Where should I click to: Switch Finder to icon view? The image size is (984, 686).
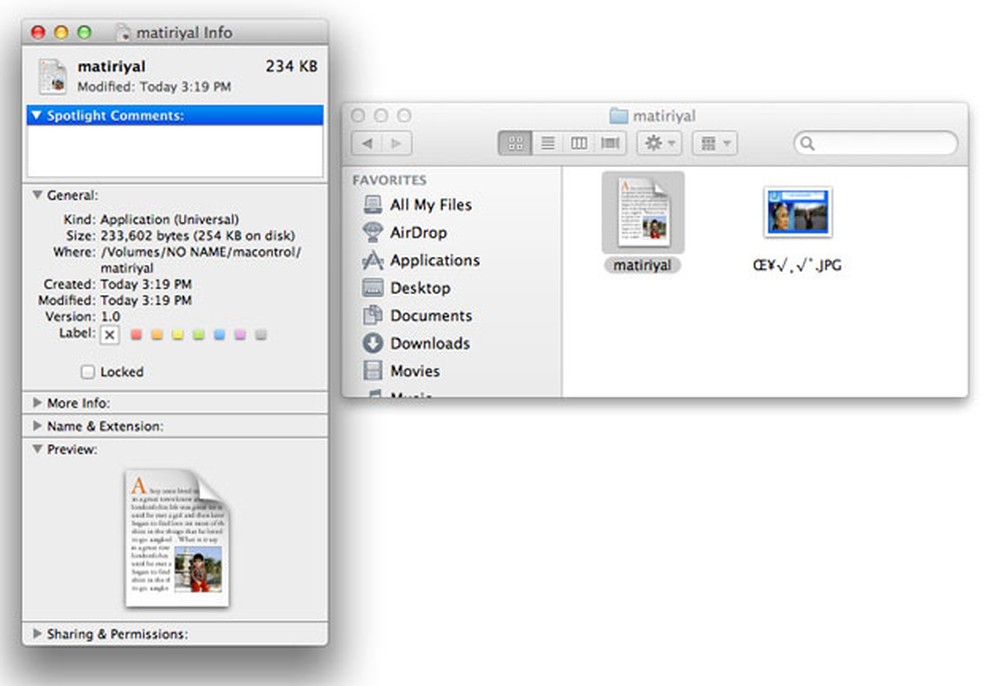pos(515,143)
